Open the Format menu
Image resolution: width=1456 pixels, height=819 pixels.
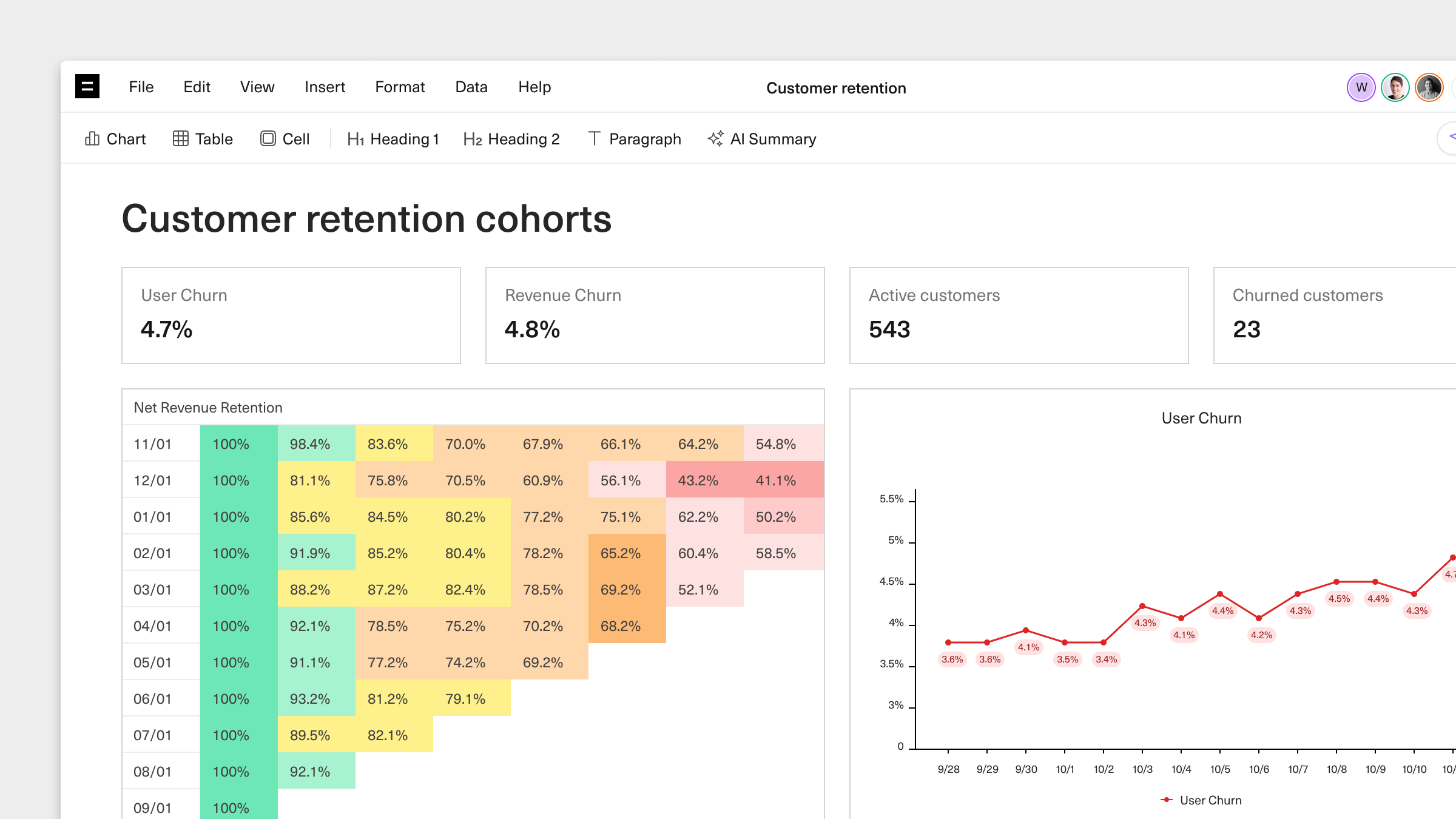400,87
